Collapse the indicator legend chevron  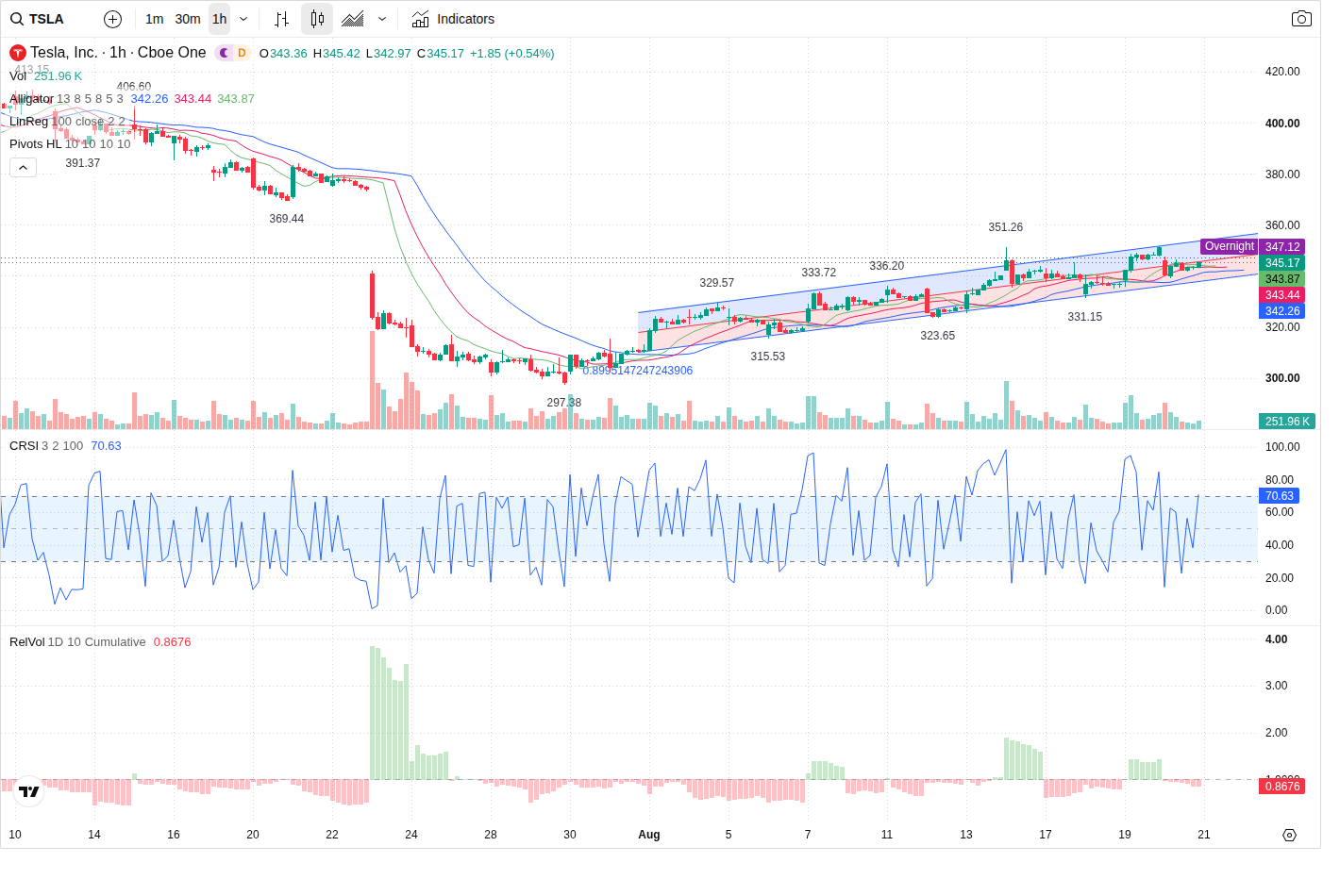point(23,167)
